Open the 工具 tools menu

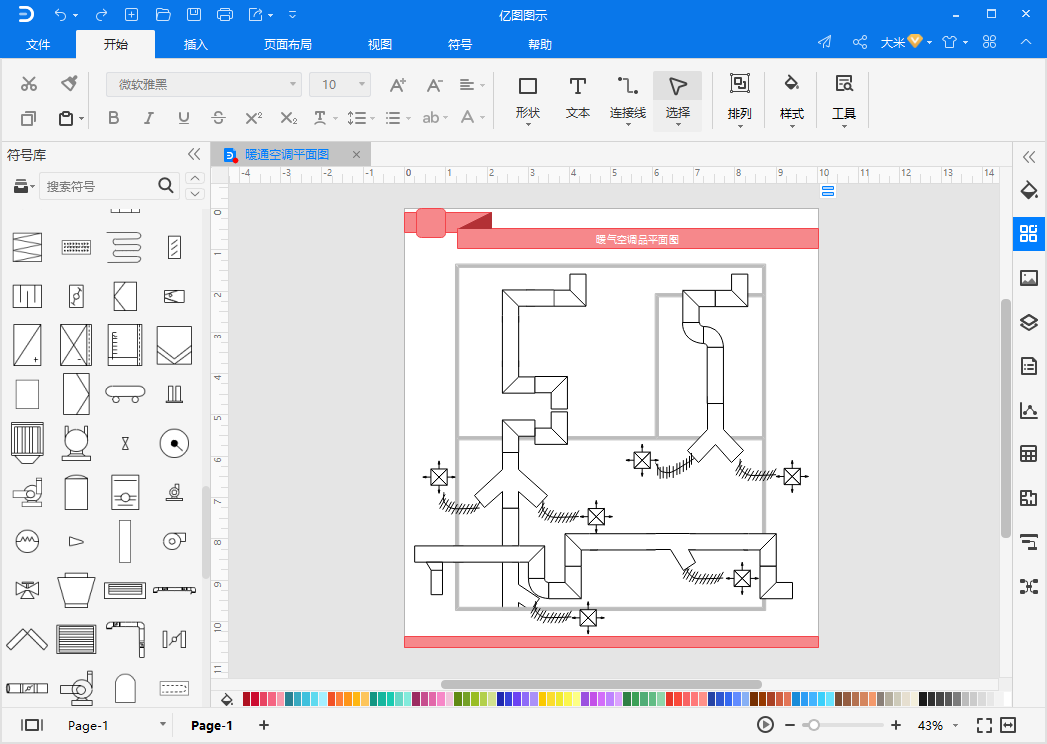click(844, 100)
